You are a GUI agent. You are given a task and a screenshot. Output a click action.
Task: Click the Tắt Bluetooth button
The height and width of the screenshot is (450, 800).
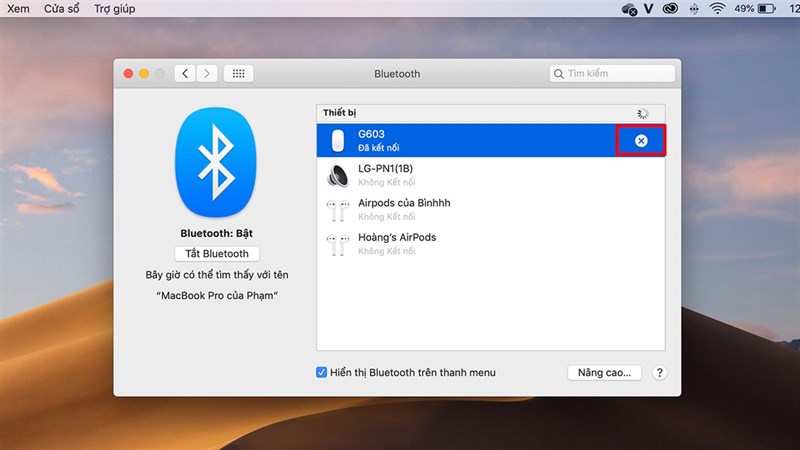(217, 254)
